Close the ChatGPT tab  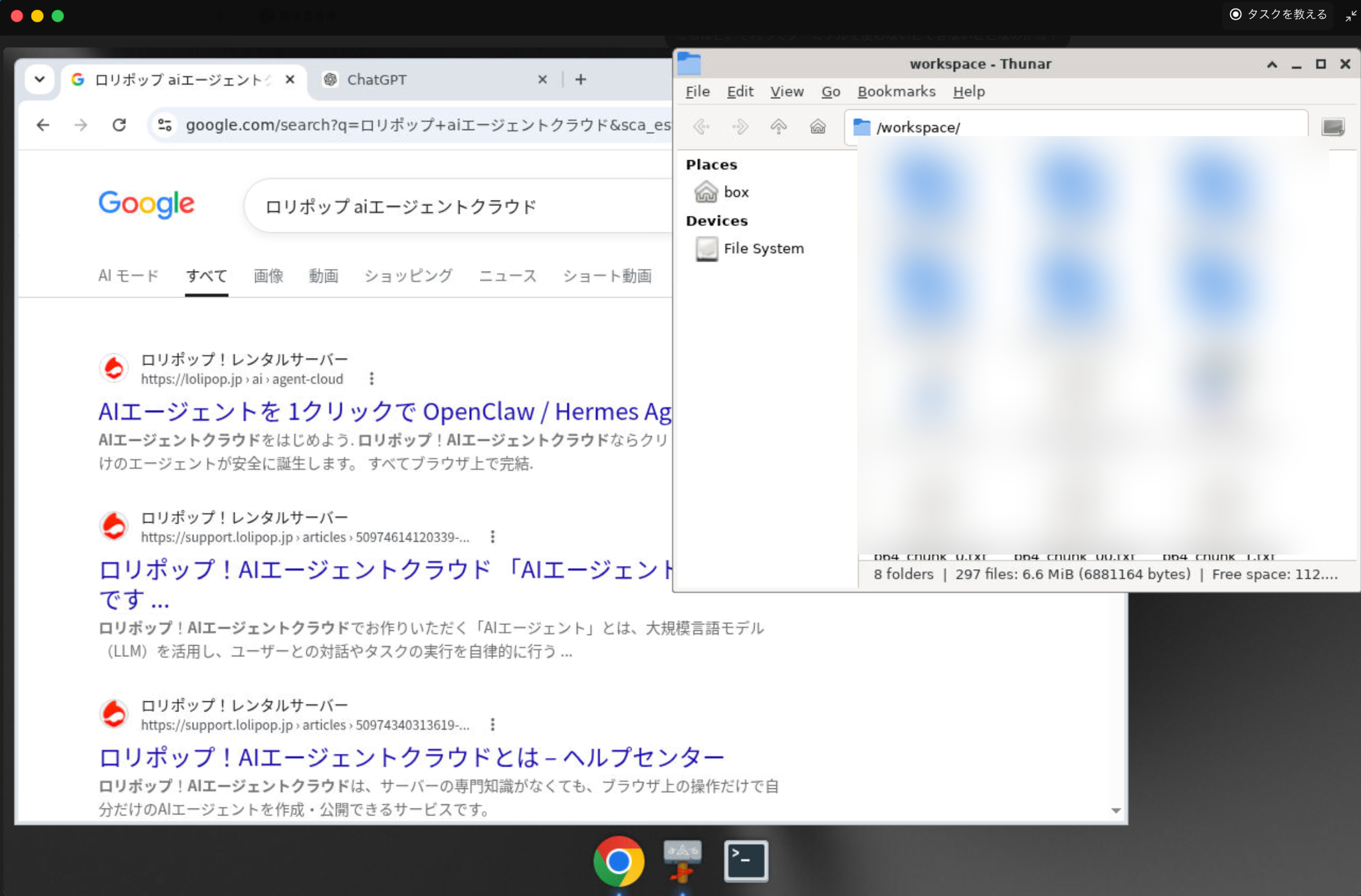pos(542,80)
